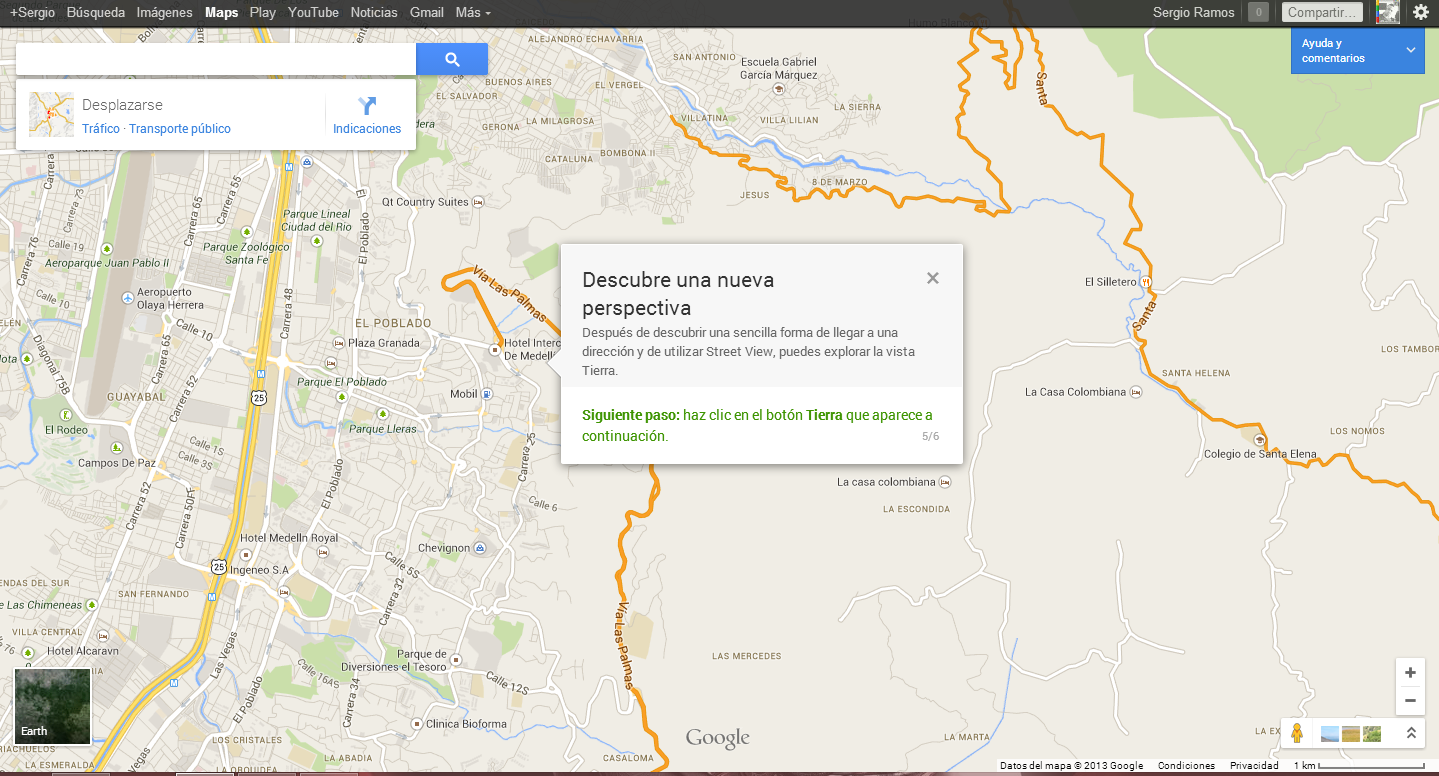
Task: Click the SANTA HELENA label on the map
Action: coord(1196,373)
